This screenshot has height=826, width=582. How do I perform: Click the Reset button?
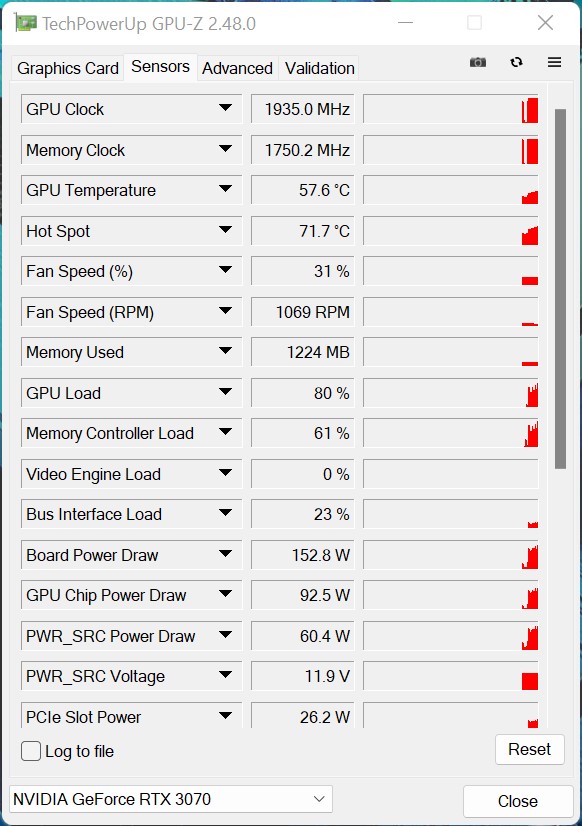coord(529,749)
